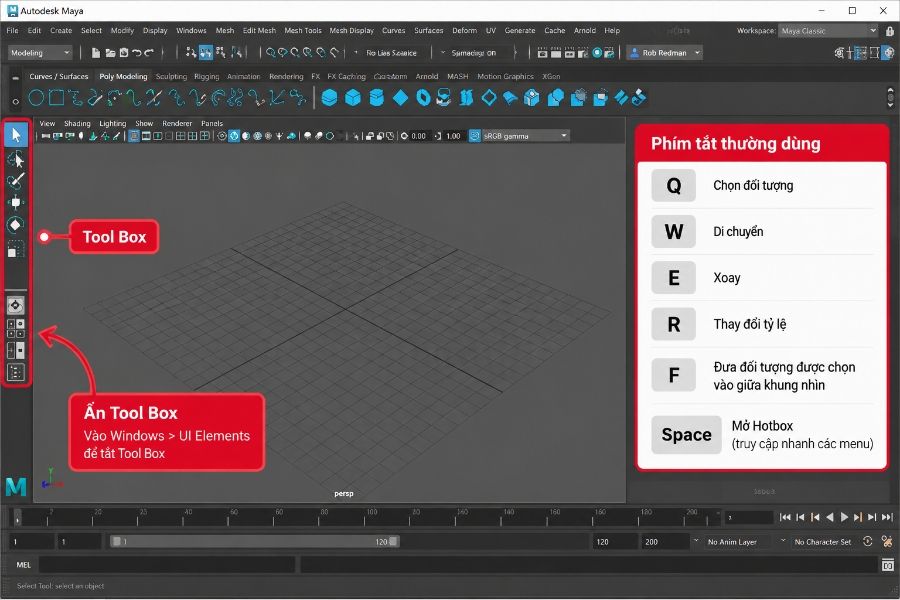Play the animation forwards
This screenshot has height=600, width=900.
[x=844, y=517]
